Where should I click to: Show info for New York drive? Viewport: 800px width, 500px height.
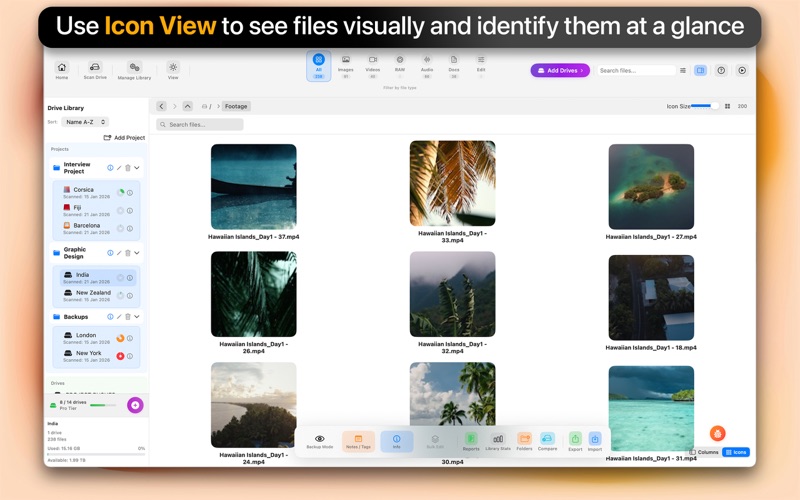(130, 356)
